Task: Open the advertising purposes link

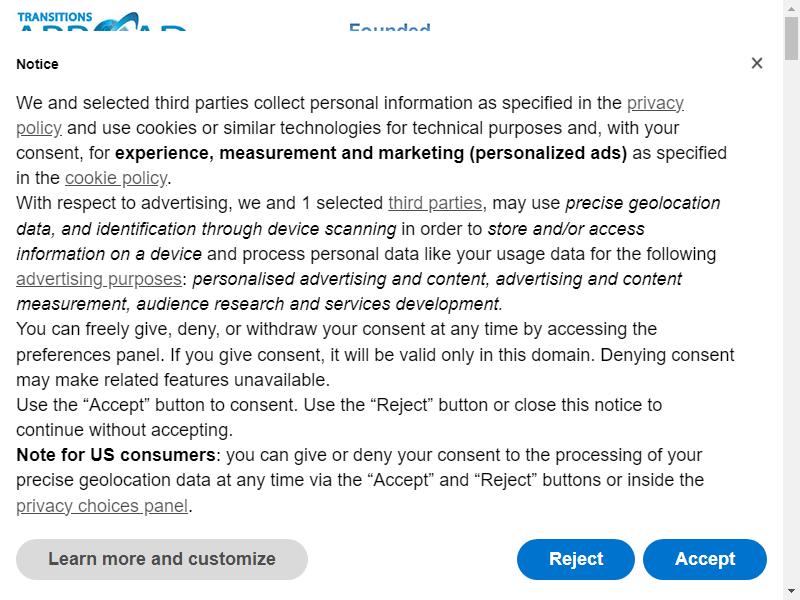Action: pyautogui.click(x=99, y=279)
